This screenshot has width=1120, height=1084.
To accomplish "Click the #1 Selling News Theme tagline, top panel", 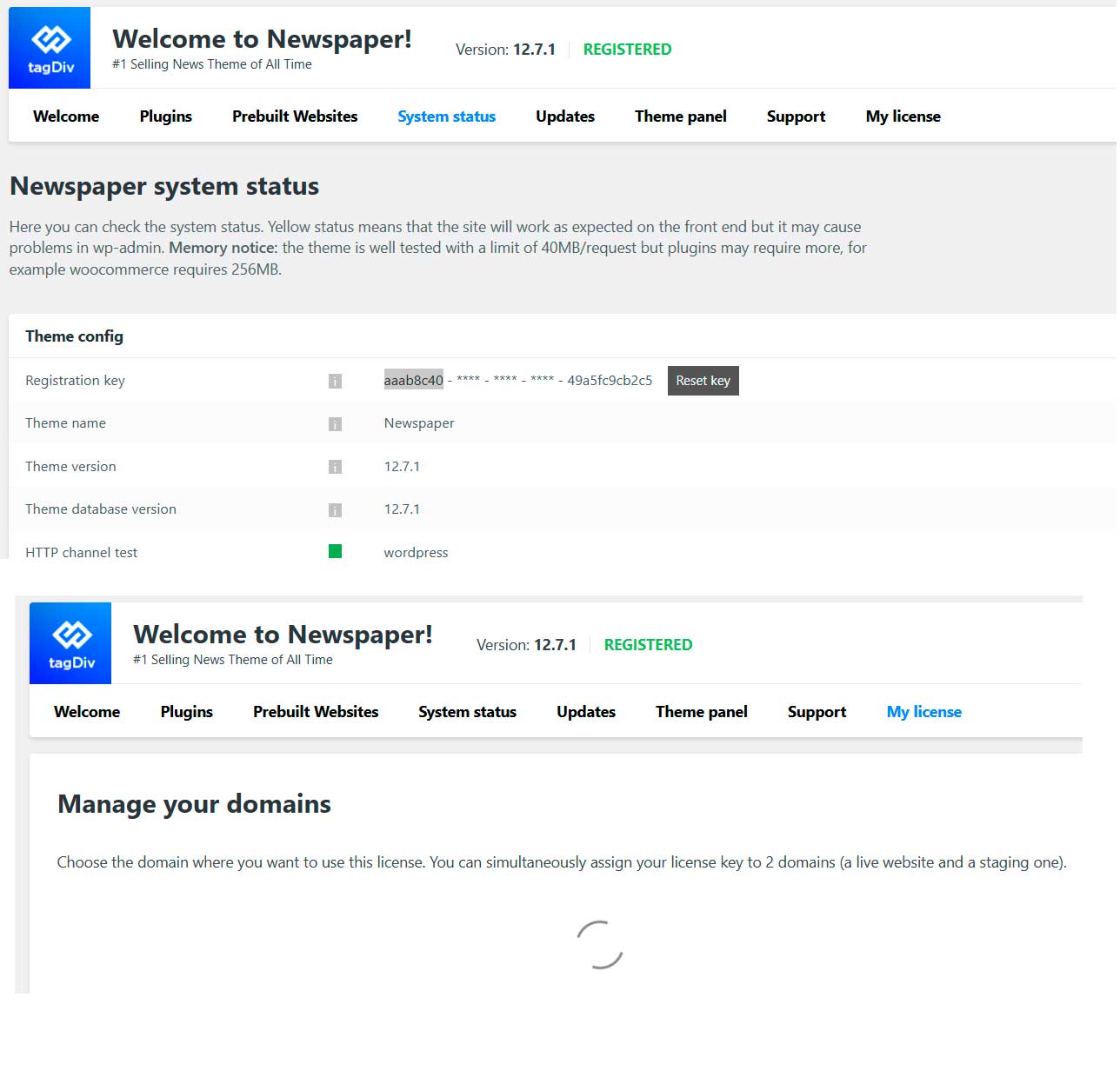I will tap(212, 64).
